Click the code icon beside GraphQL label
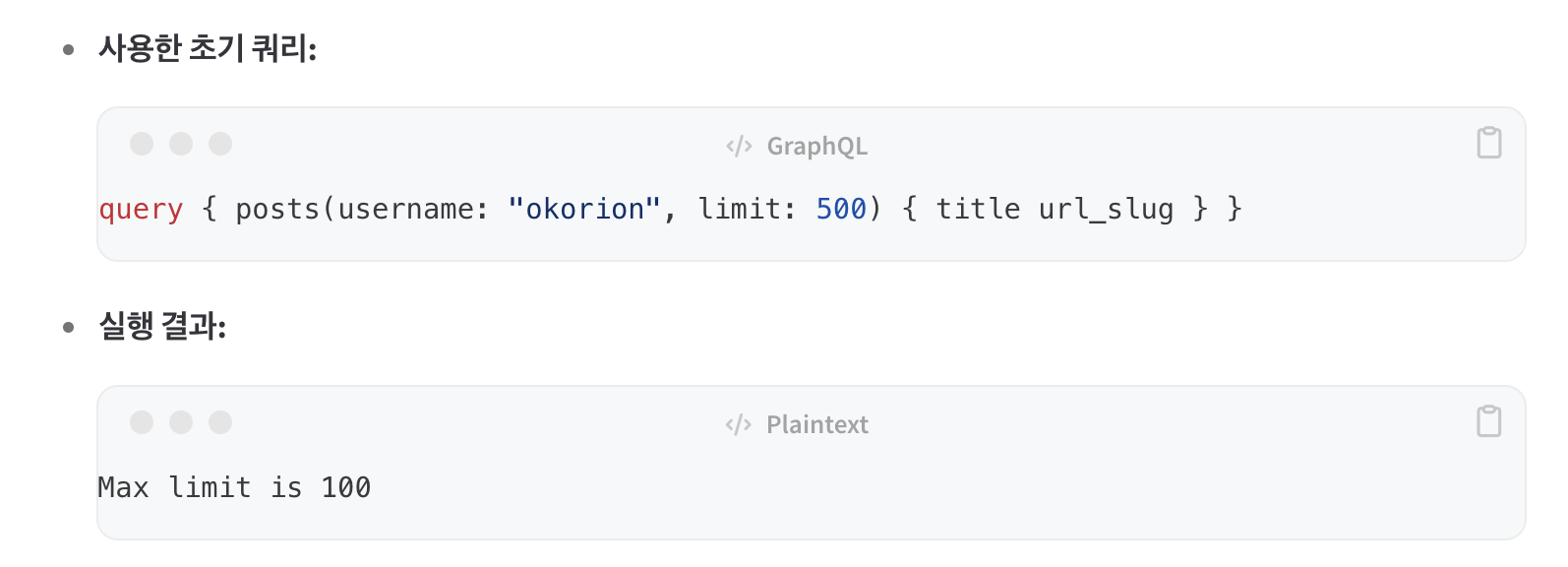The width and height of the screenshot is (1568, 567). click(x=739, y=147)
